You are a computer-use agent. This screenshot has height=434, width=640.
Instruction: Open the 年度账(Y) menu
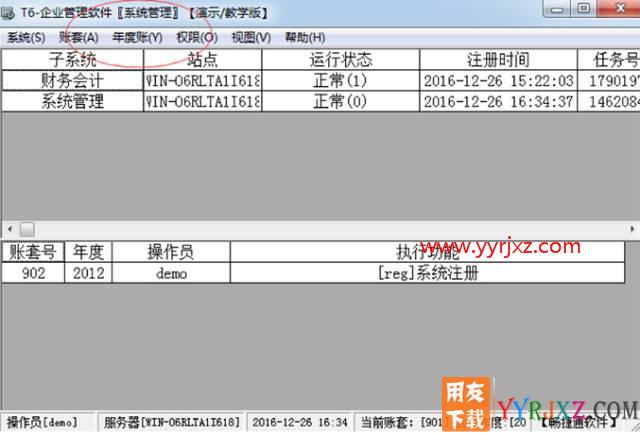tap(137, 38)
